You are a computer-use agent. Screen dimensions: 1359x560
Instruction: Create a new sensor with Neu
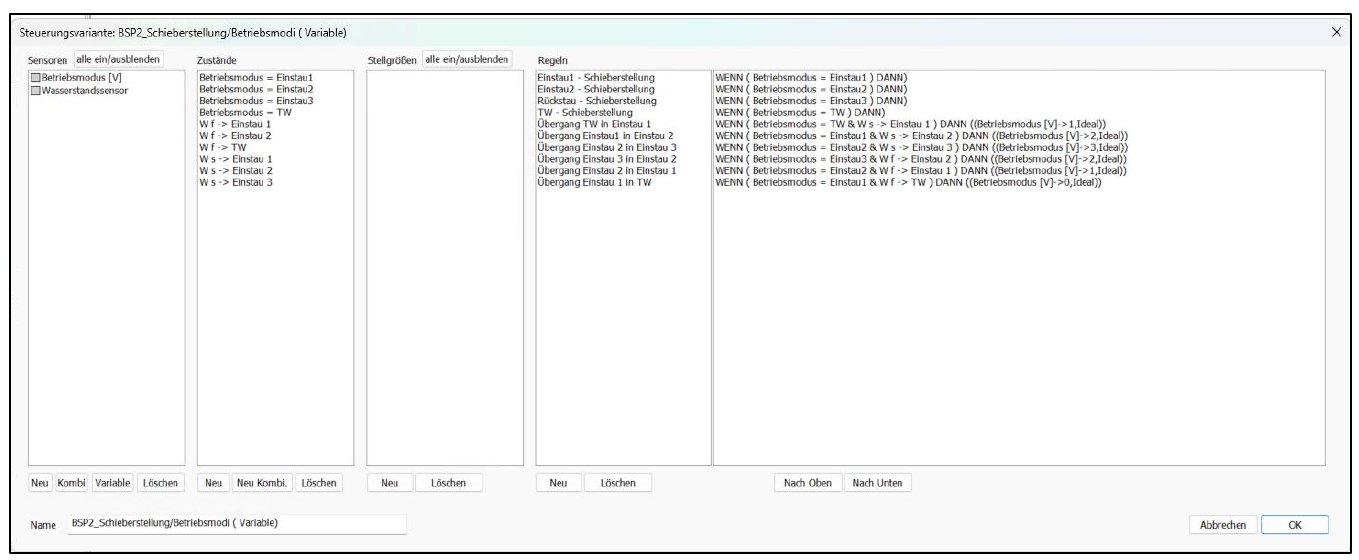coord(40,483)
